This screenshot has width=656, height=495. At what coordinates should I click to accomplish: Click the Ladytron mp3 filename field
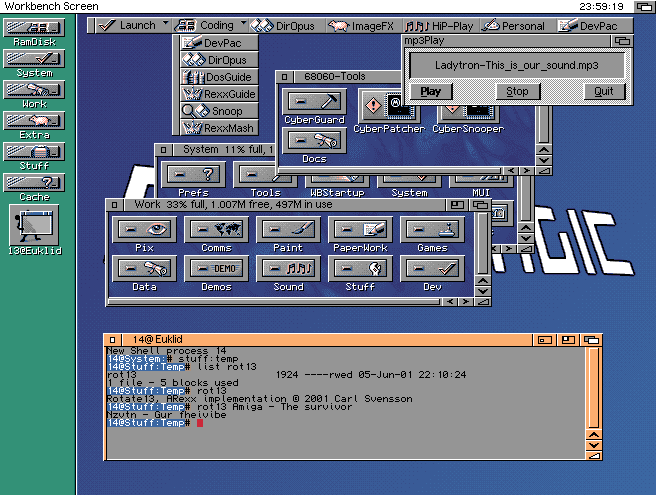click(517, 65)
